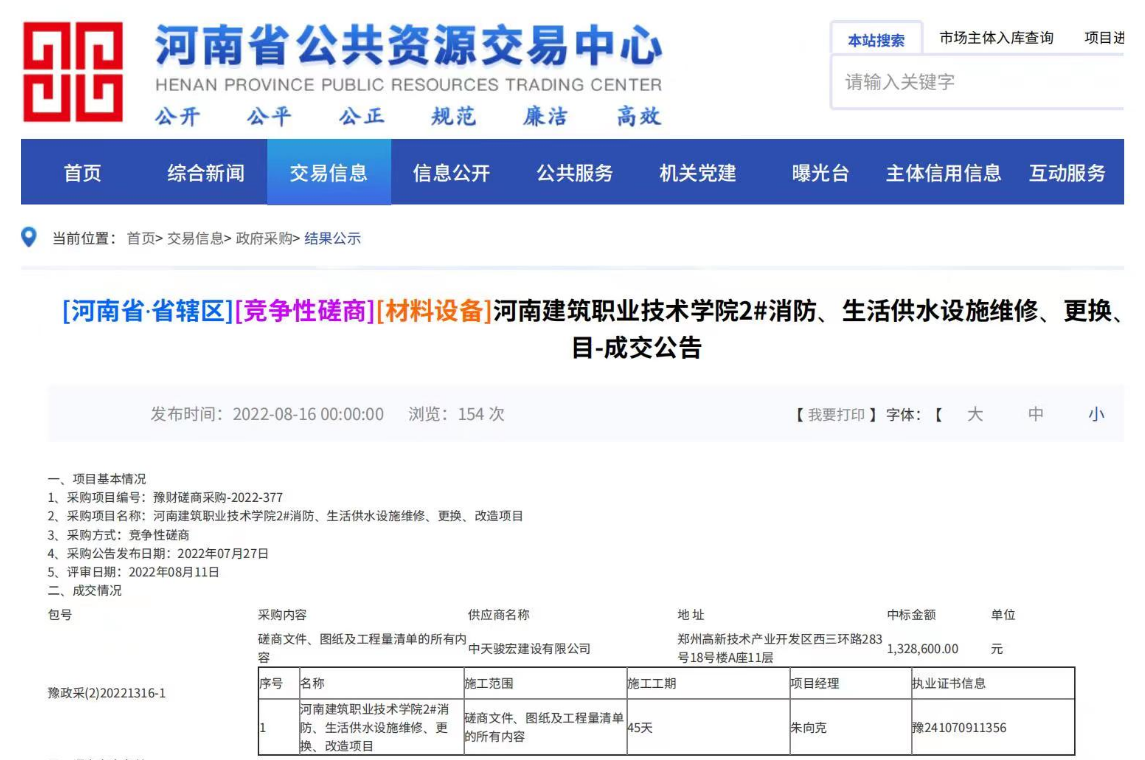Click the view count 浏览：154 次
Screen dimensions: 1145x760
(x=456, y=415)
